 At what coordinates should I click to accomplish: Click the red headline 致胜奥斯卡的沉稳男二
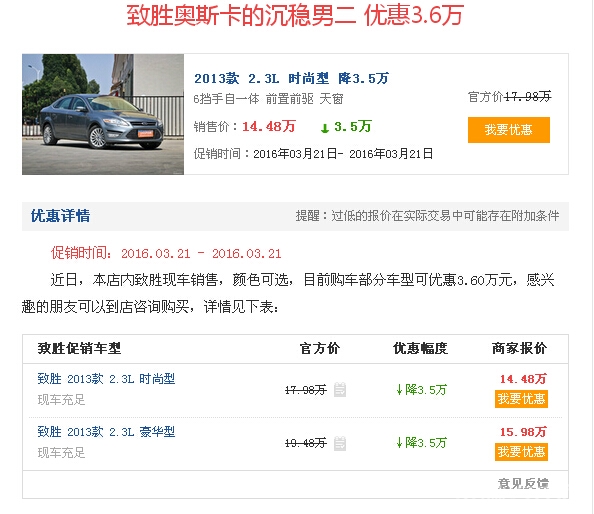click(241, 16)
